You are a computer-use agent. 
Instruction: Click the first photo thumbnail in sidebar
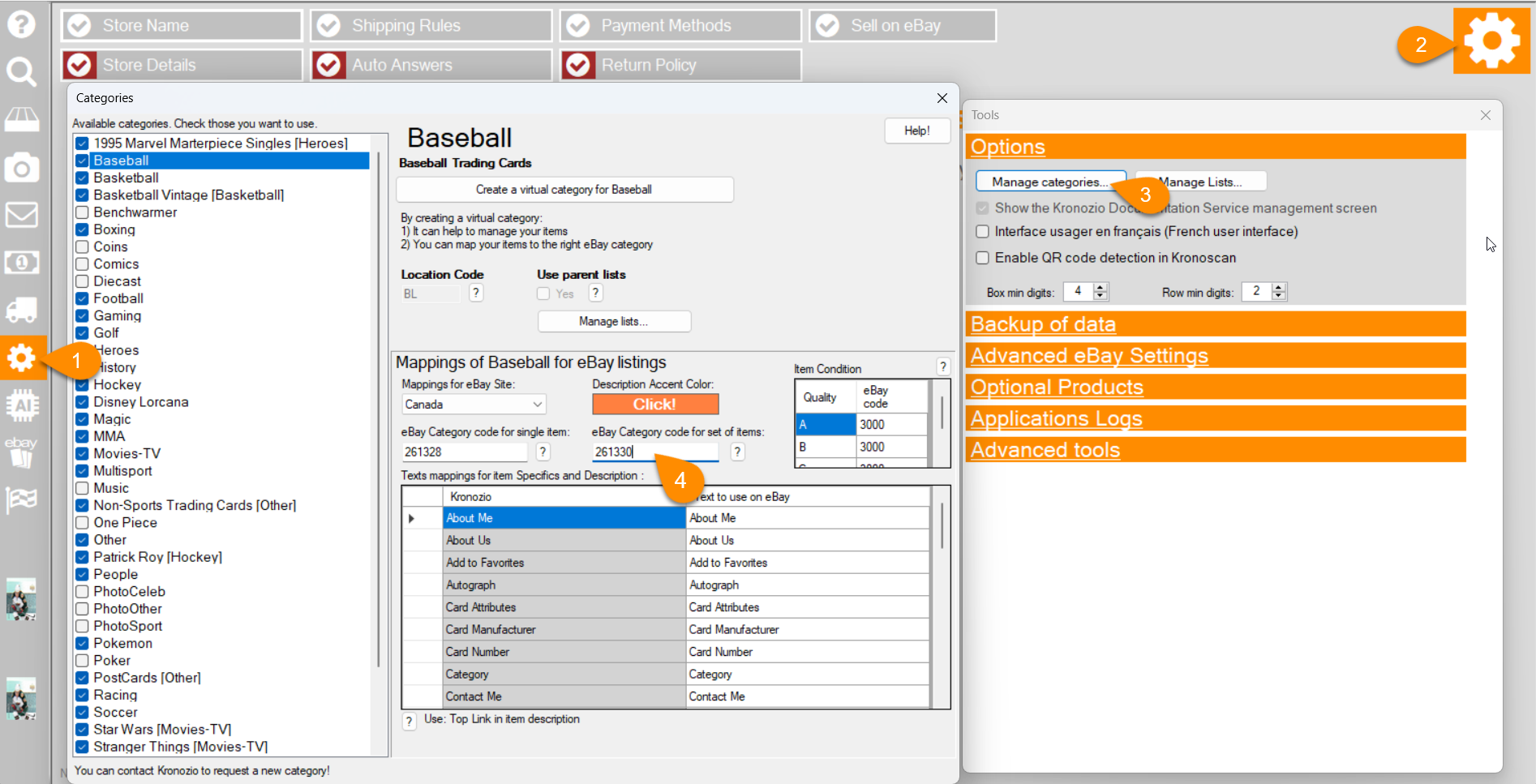click(x=21, y=600)
